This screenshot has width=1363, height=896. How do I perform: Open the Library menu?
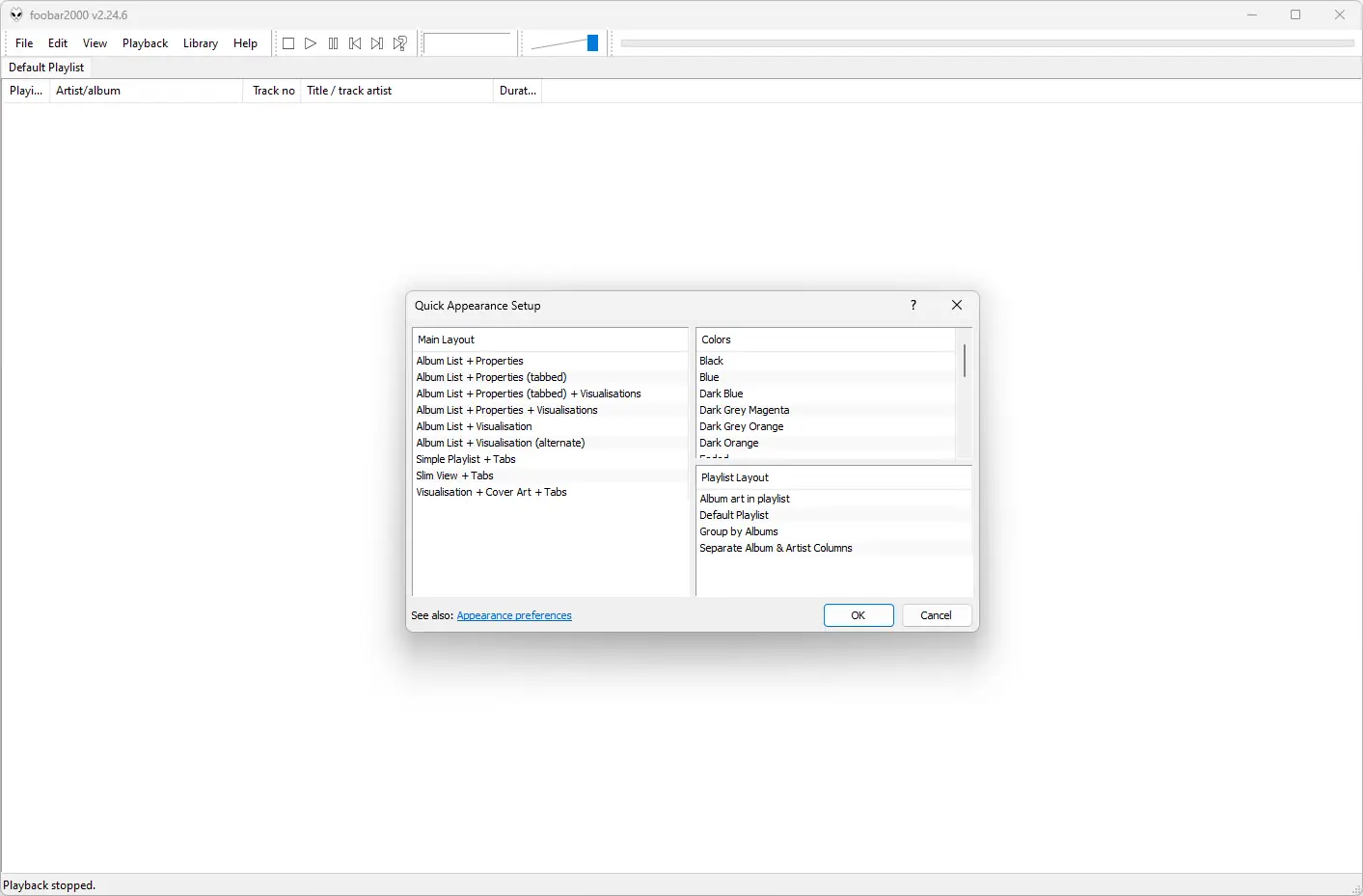pos(201,43)
